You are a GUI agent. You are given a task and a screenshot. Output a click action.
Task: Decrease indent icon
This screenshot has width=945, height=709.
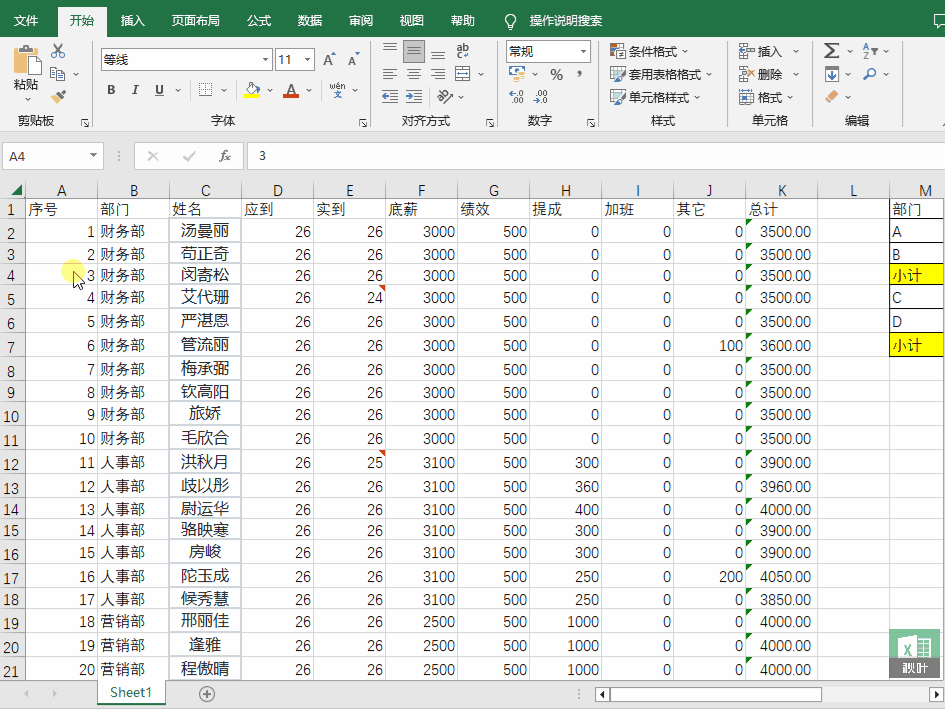coord(390,96)
